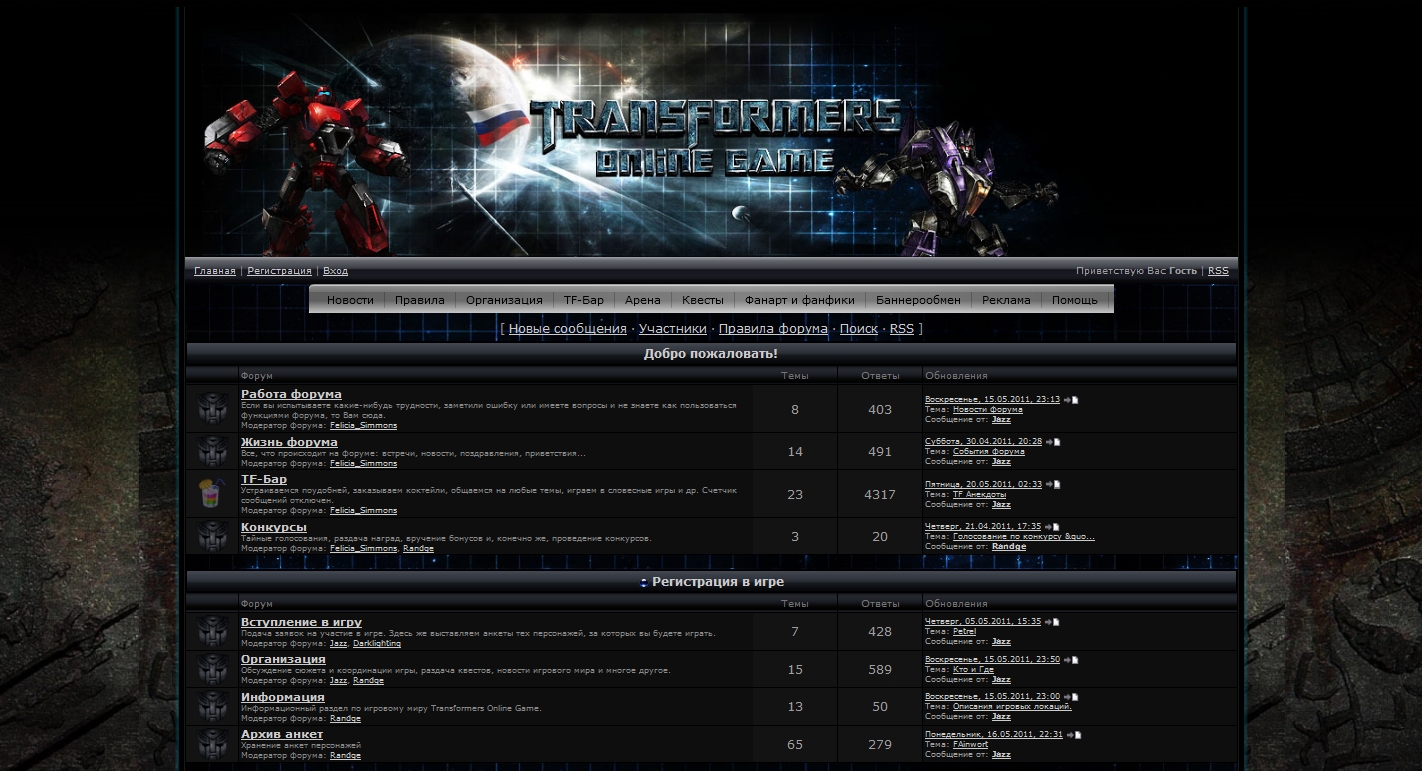Select the Арена menu item
Viewport: 1422px width, 771px height.
coord(642,300)
